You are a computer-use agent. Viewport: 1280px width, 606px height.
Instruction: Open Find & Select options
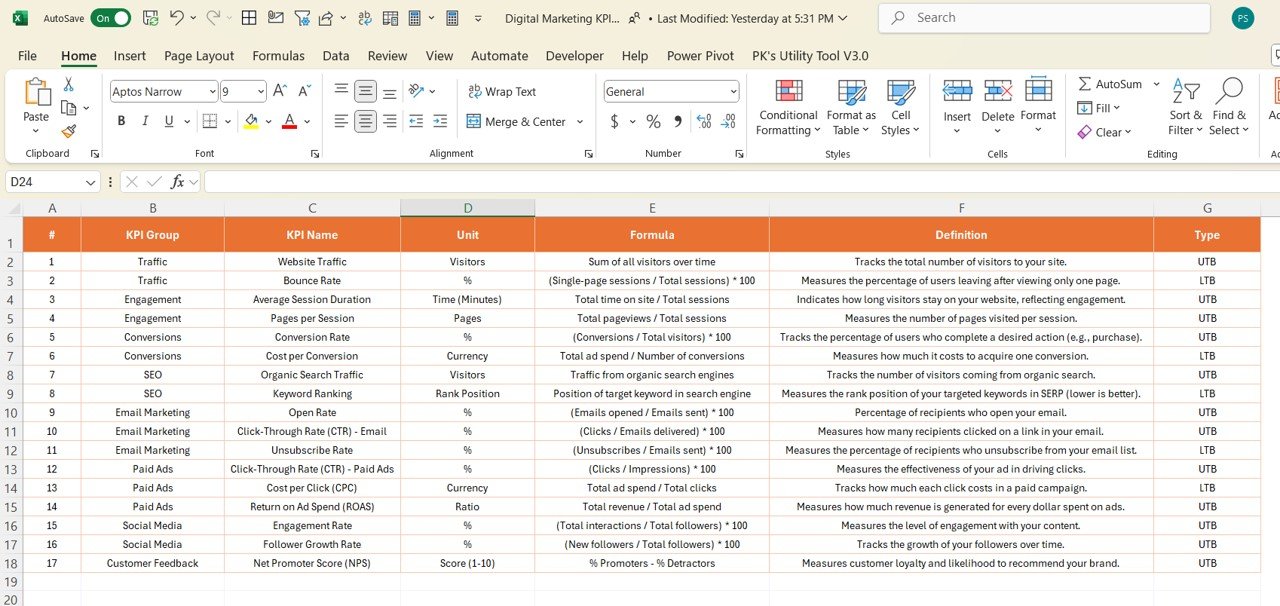point(1229,107)
